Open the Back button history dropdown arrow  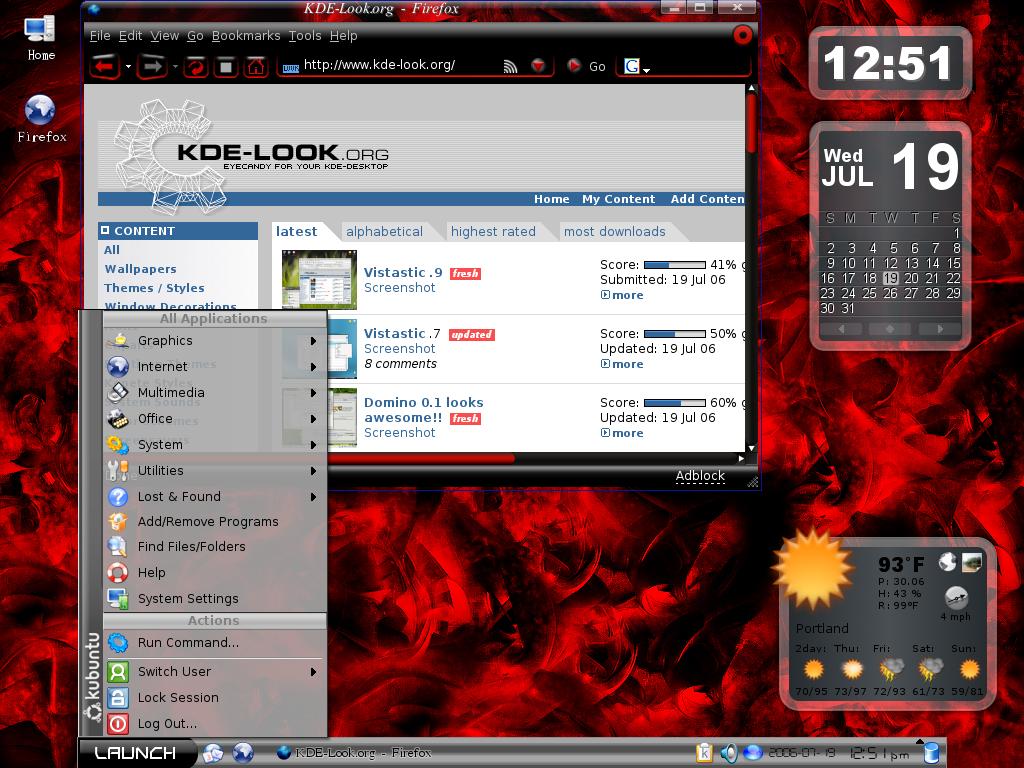coord(128,66)
